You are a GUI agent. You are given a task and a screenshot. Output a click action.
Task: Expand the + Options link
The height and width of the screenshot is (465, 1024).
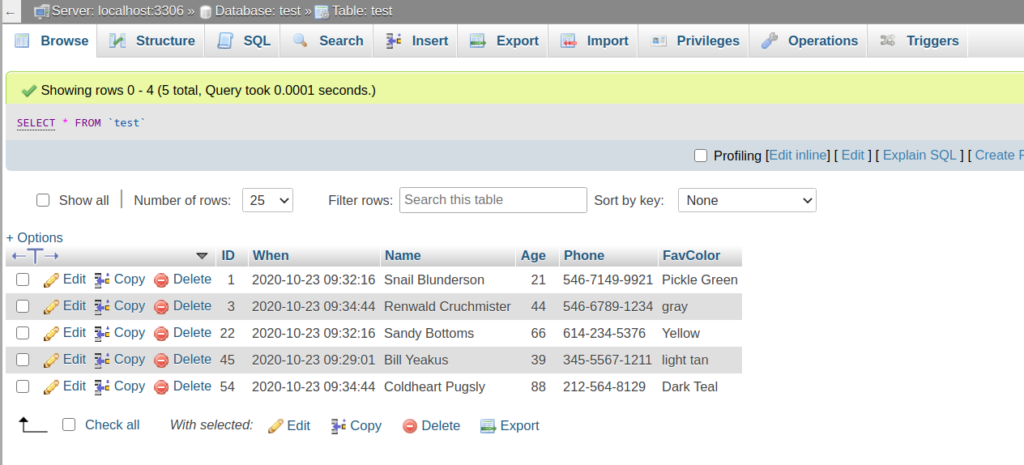click(34, 237)
